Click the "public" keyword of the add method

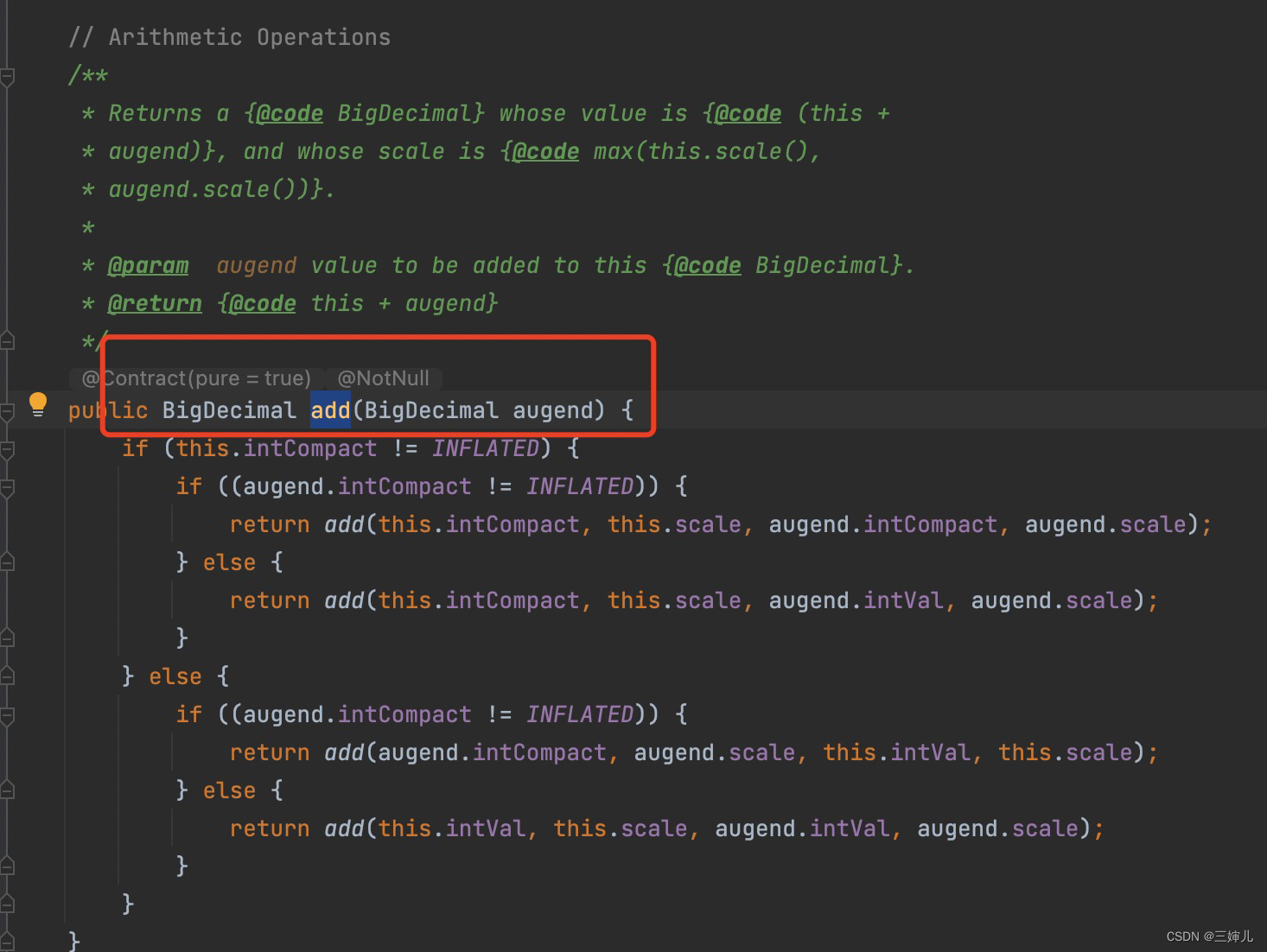[x=108, y=409]
